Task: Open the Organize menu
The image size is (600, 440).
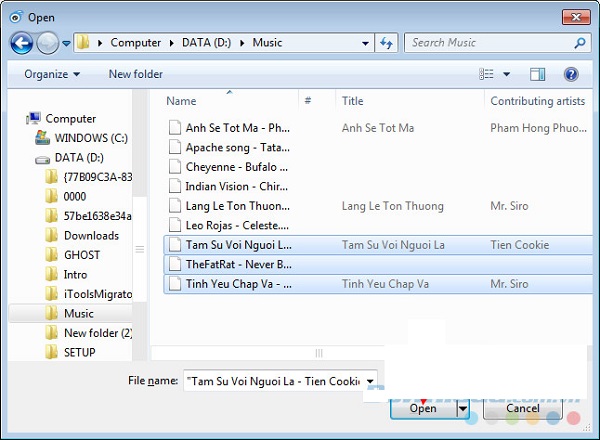Action: coord(52,74)
